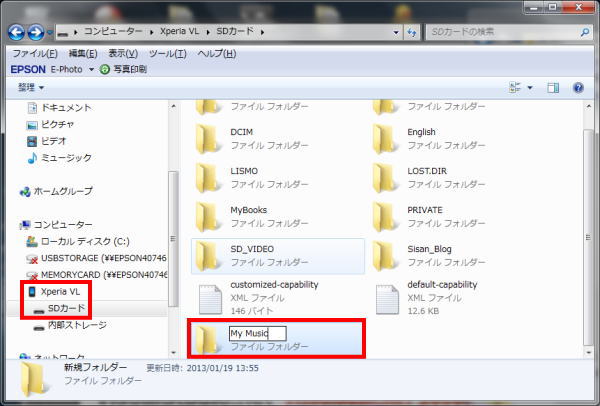
Task: Click navigation pane scrollbar up arrow
Action: point(173,106)
